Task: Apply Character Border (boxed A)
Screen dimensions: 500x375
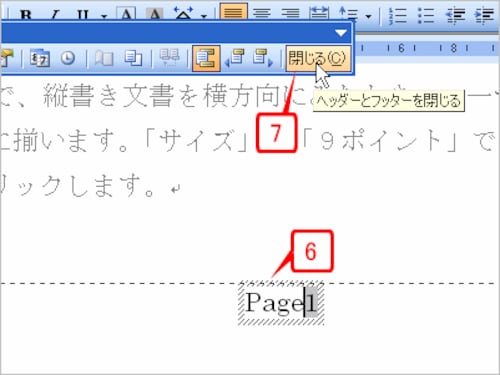Action: (x=126, y=13)
